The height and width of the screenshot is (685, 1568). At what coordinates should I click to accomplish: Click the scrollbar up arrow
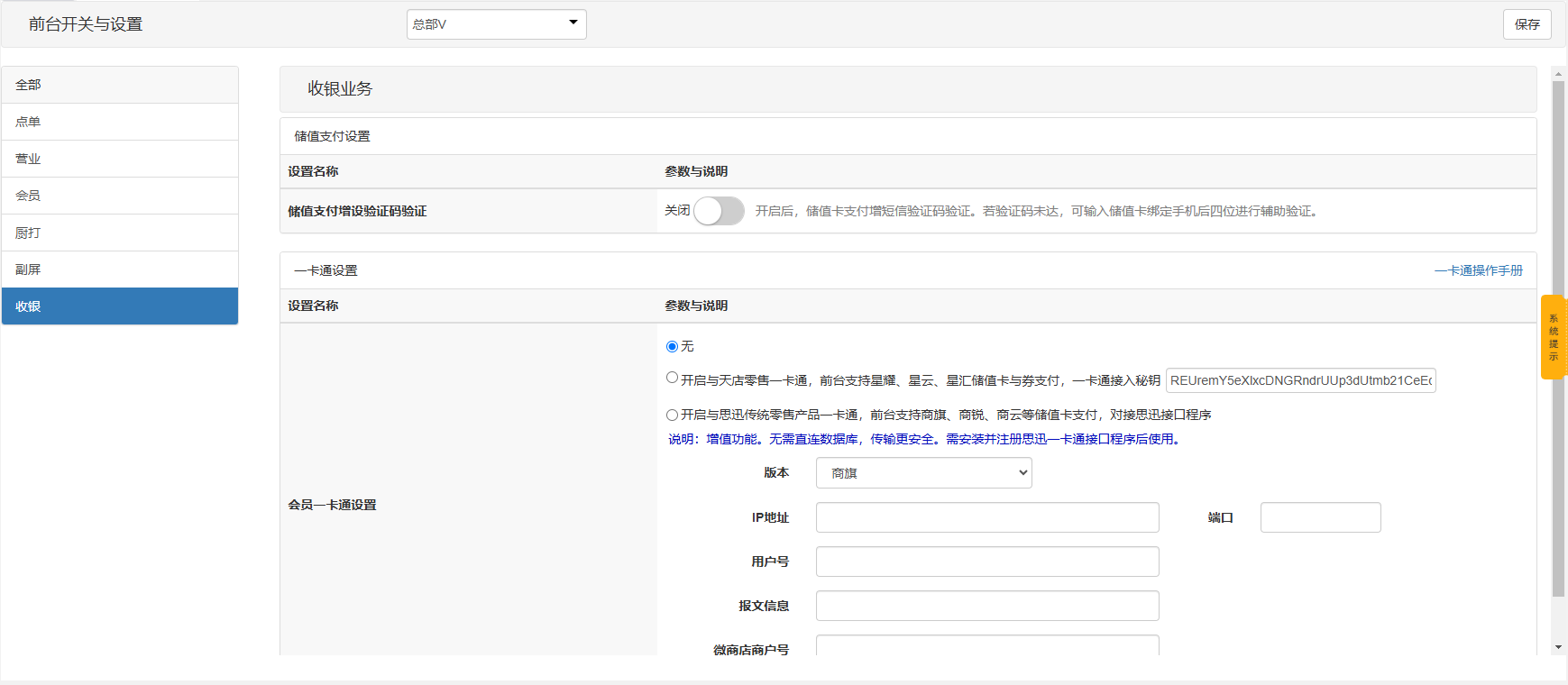[1558, 73]
